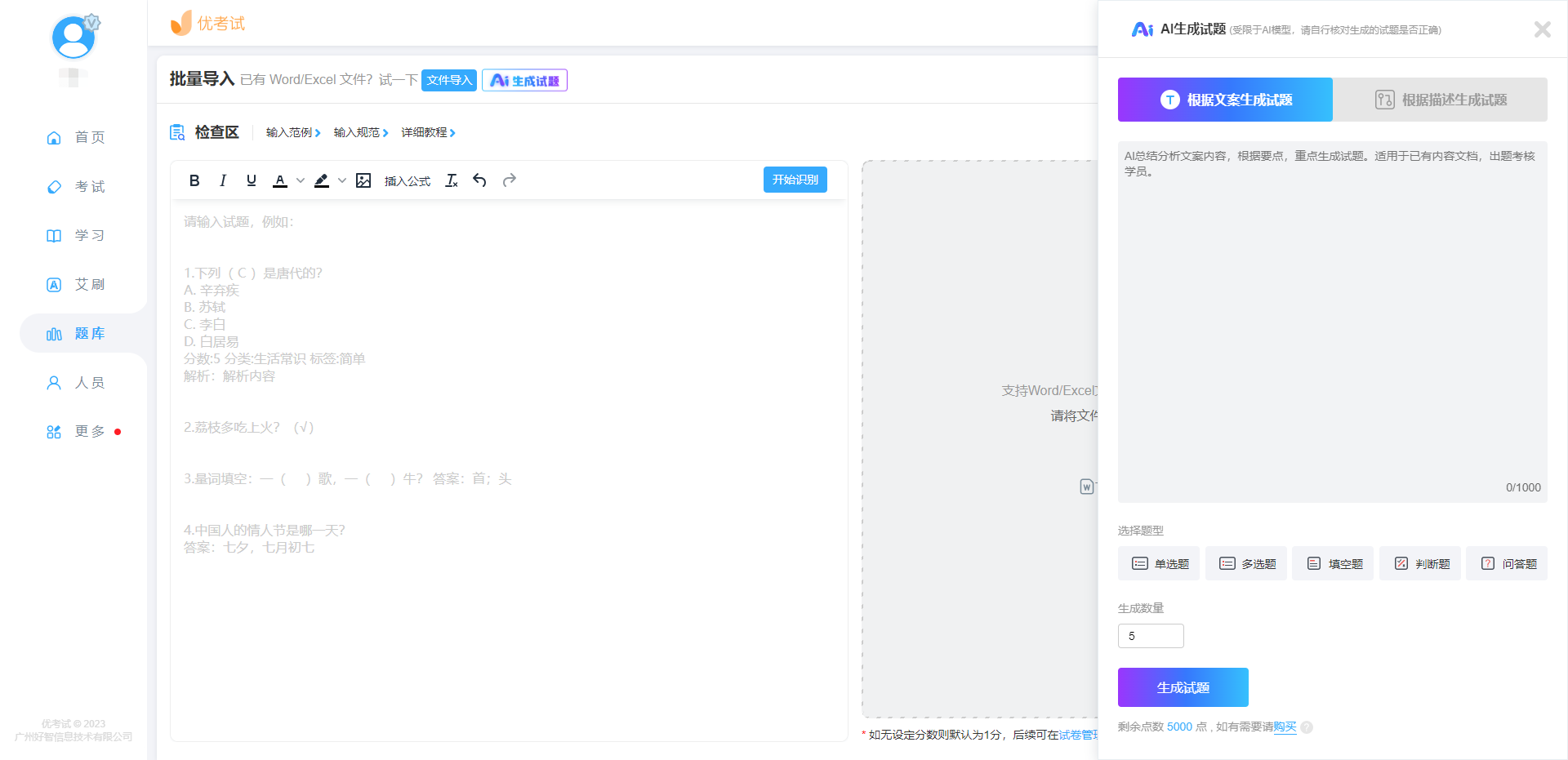Viewport: 1568px width, 760px height.
Task: Click the 开始识别 start recognition button
Action: click(x=795, y=180)
